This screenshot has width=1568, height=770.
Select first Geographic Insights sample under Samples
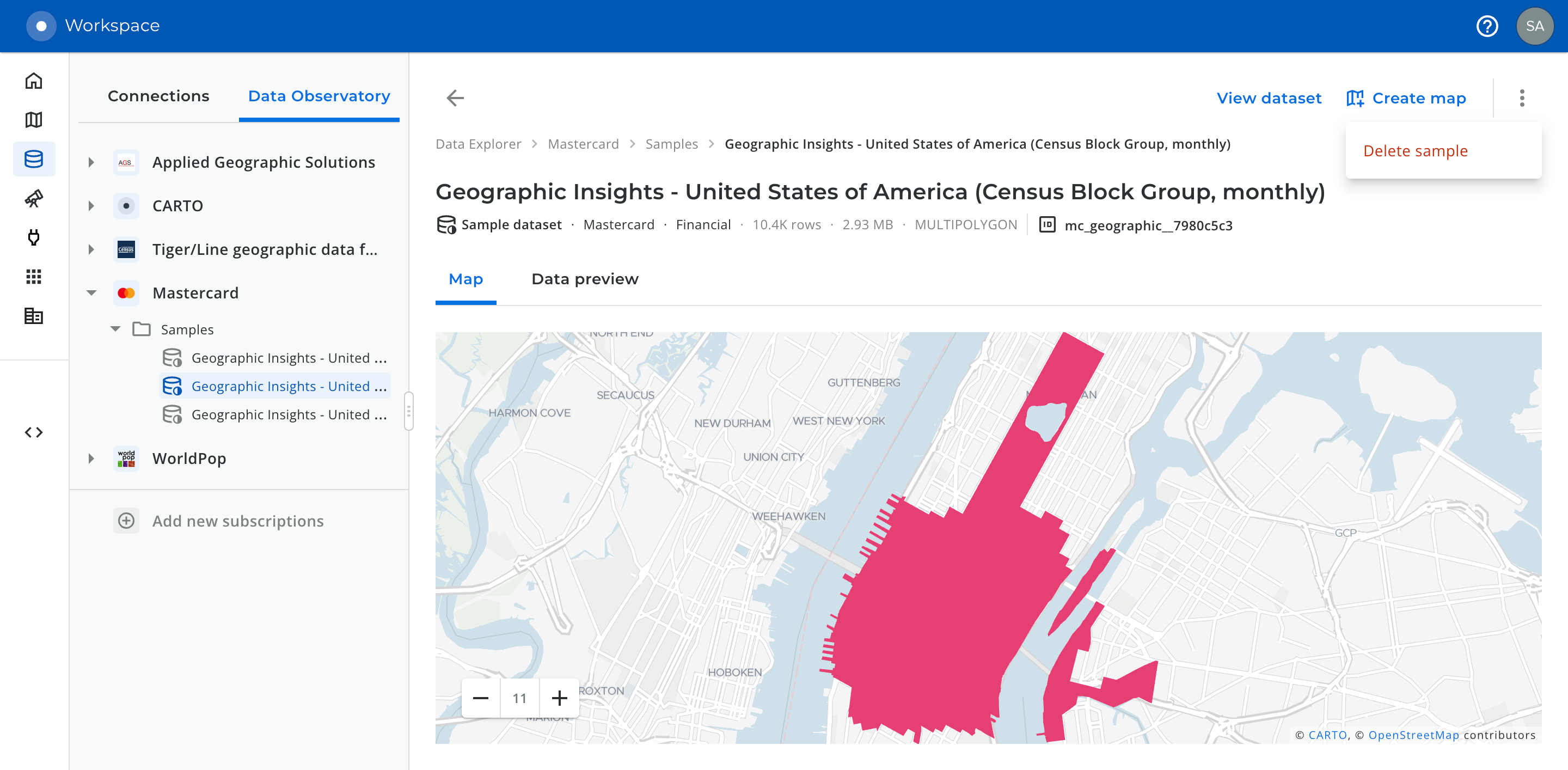(275, 358)
